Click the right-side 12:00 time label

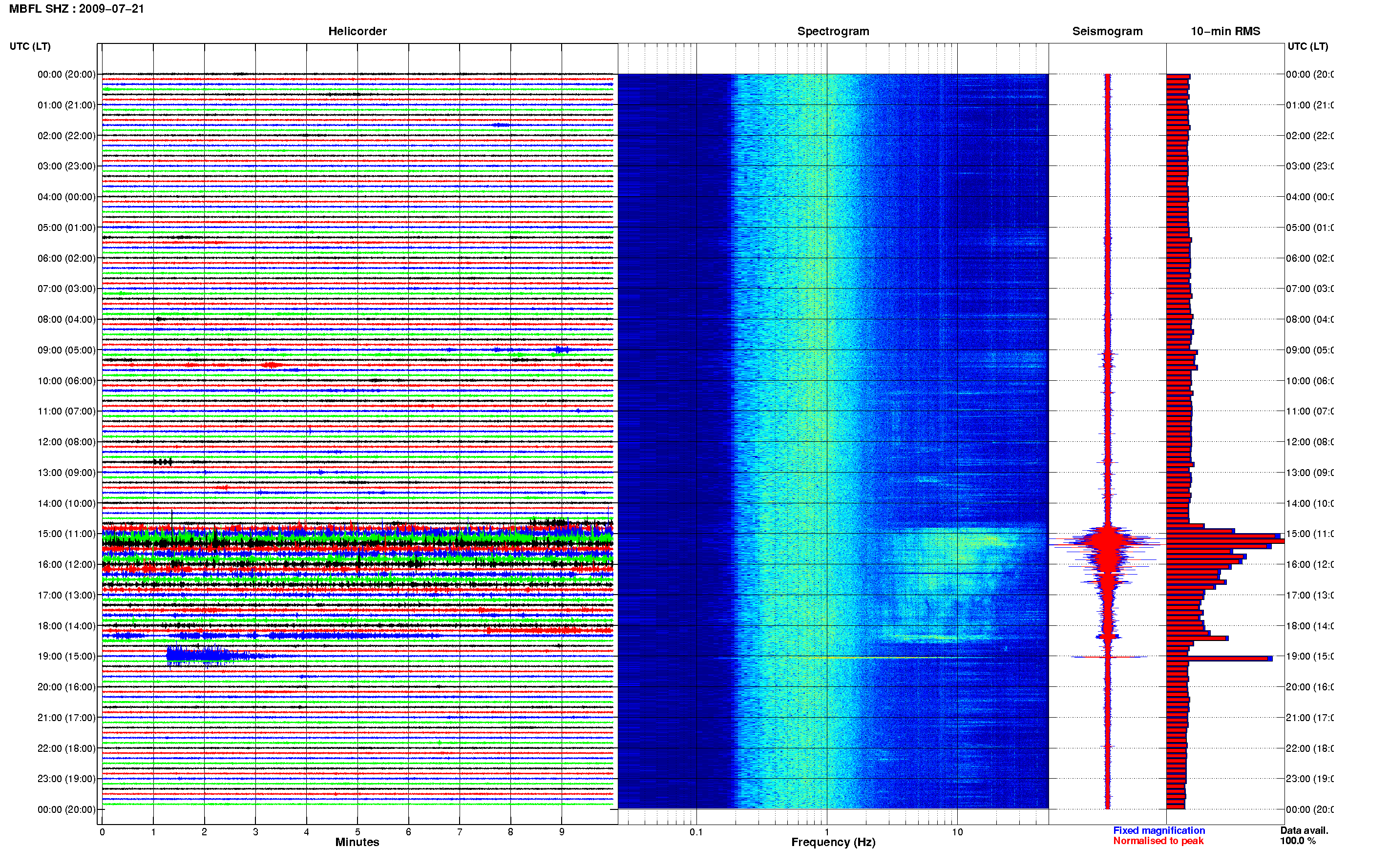click(x=1310, y=441)
